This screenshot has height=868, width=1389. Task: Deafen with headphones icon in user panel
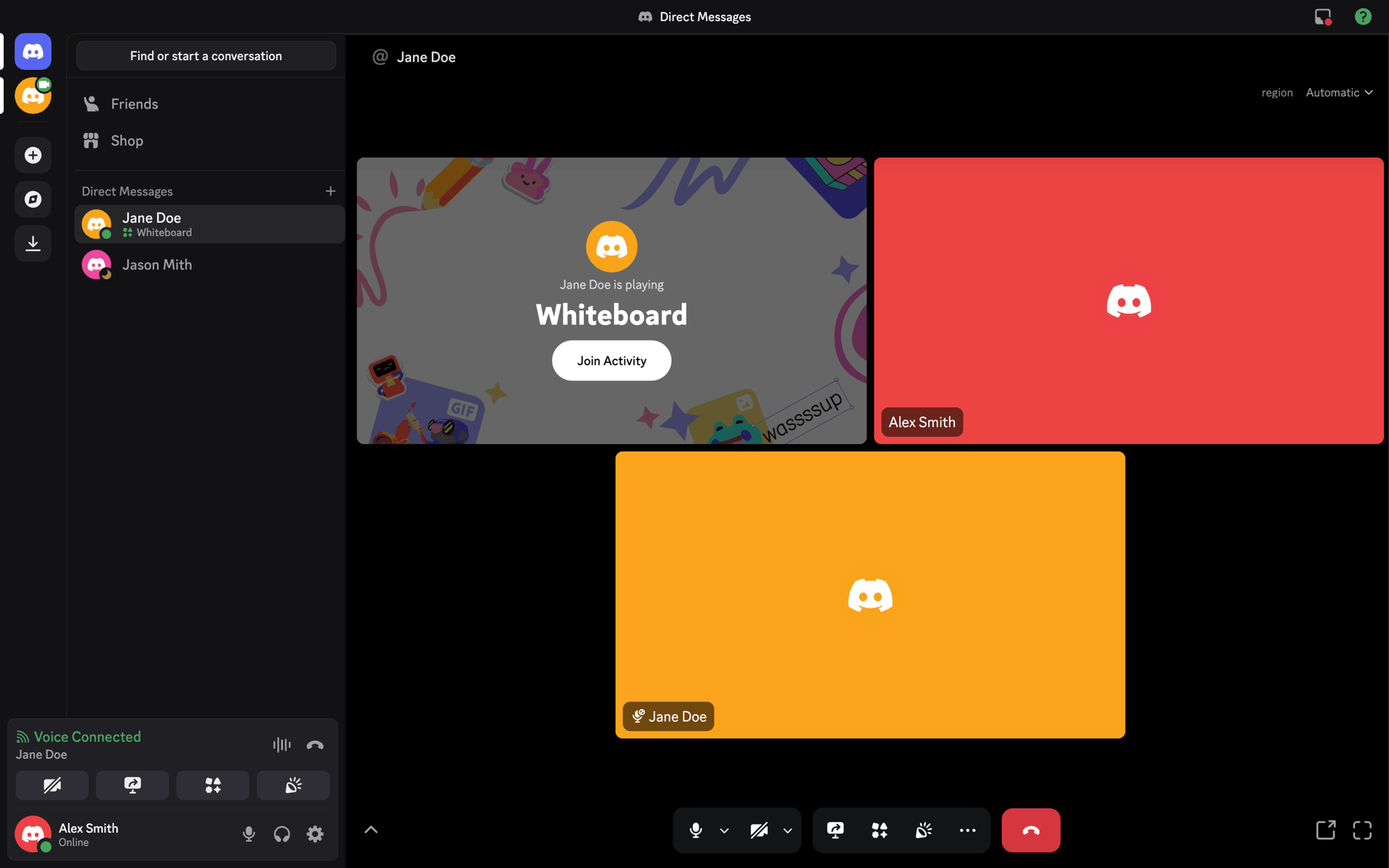click(x=282, y=834)
